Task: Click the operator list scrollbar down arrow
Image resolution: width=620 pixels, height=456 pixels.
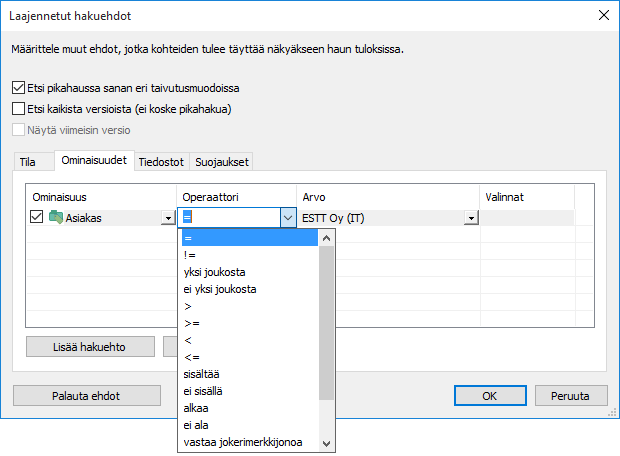Action: point(326,443)
